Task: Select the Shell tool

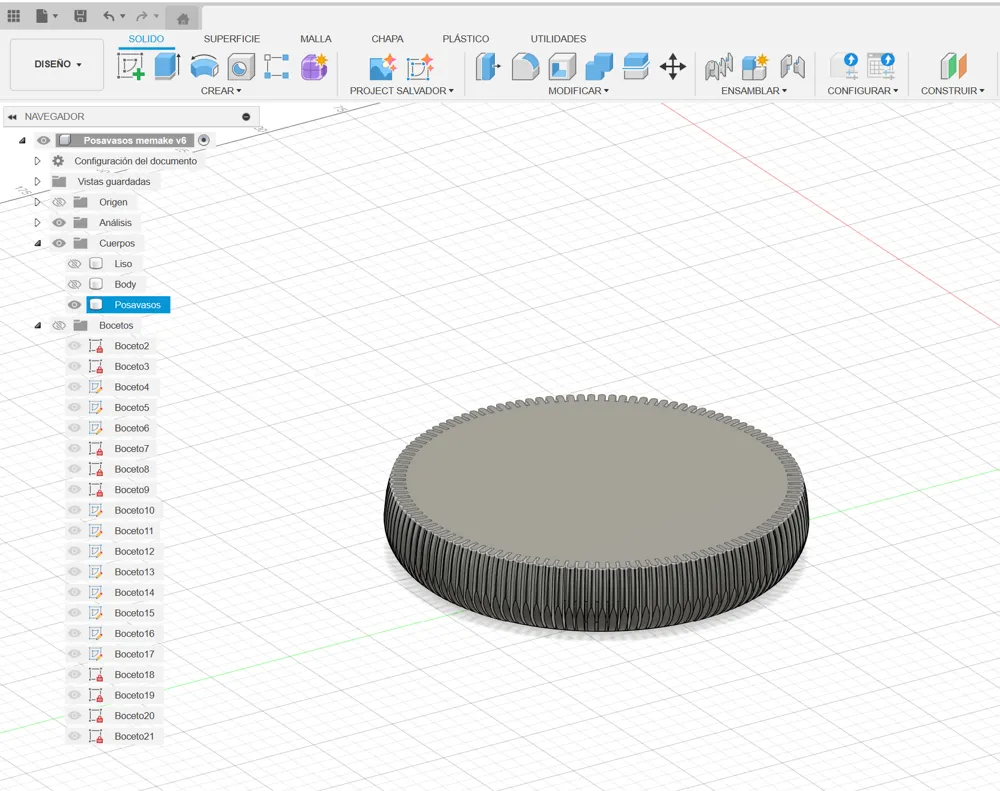Action: pyautogui.click(x=562, y=66)
